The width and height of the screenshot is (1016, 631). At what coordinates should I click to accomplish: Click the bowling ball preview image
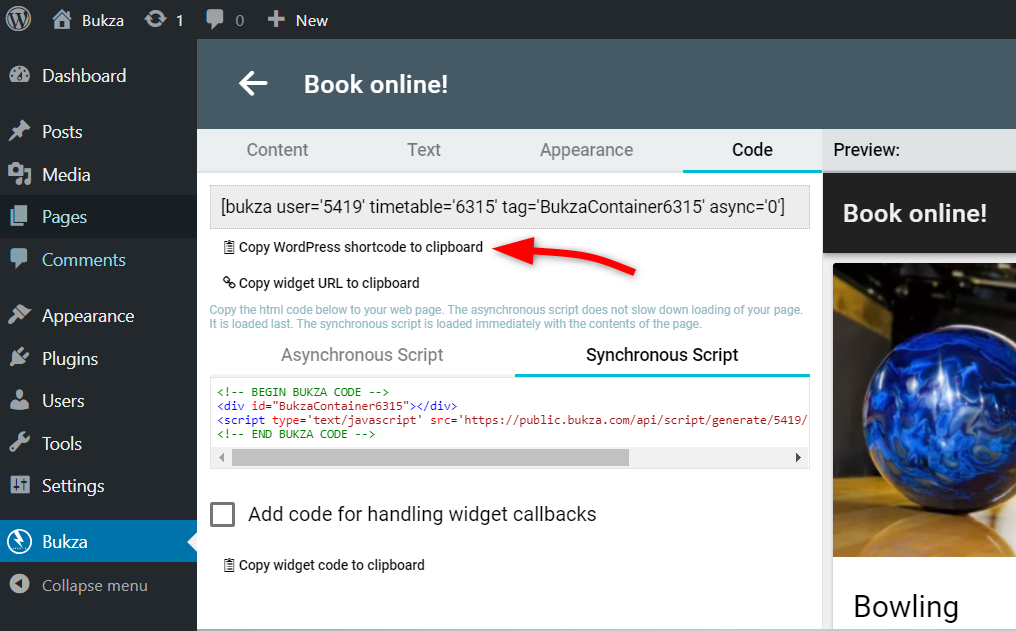tap(924, 409)
